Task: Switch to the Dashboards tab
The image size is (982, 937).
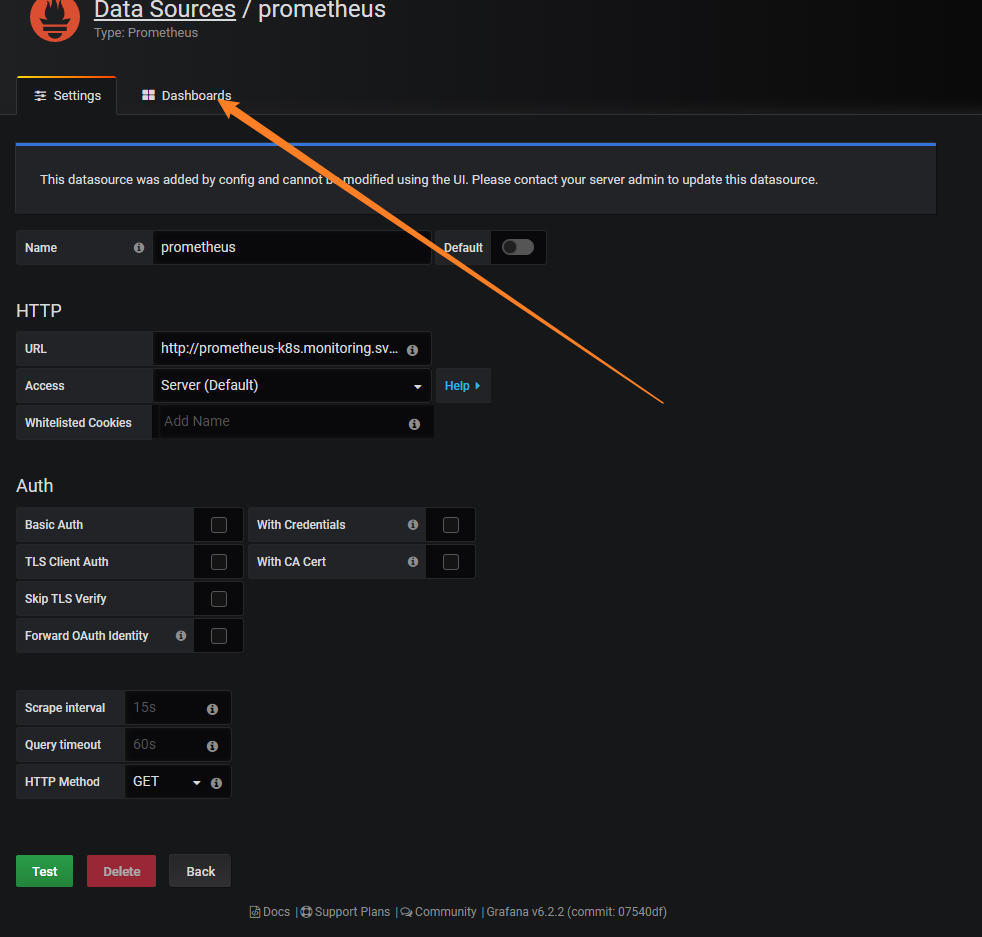Action: click(x=187, y=96)
